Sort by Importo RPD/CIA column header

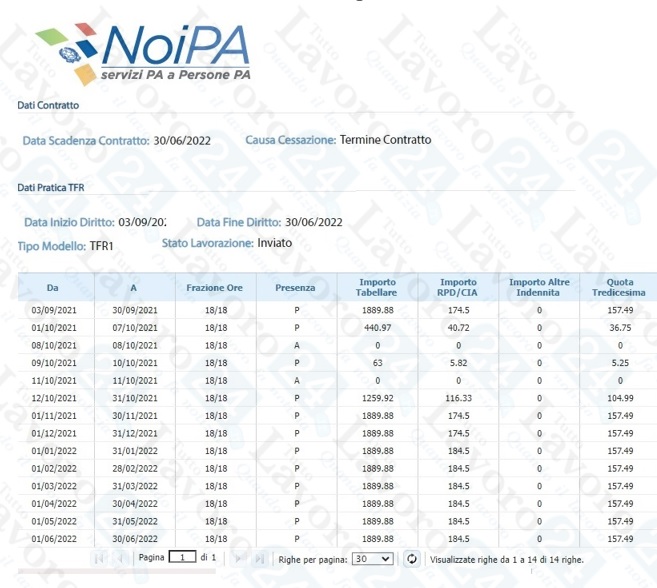[x=458, y=288]
